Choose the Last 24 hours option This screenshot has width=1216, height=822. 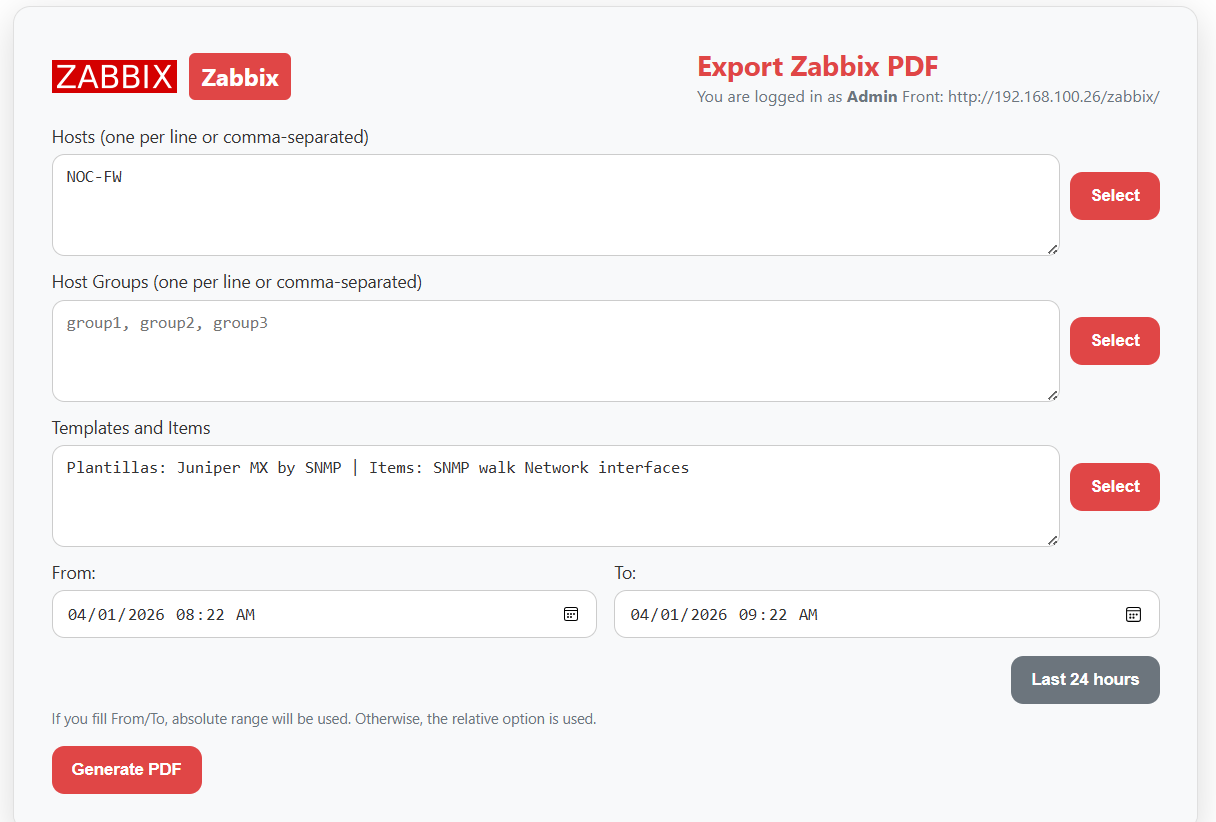pyautogui.click(x=1085, y=680)
